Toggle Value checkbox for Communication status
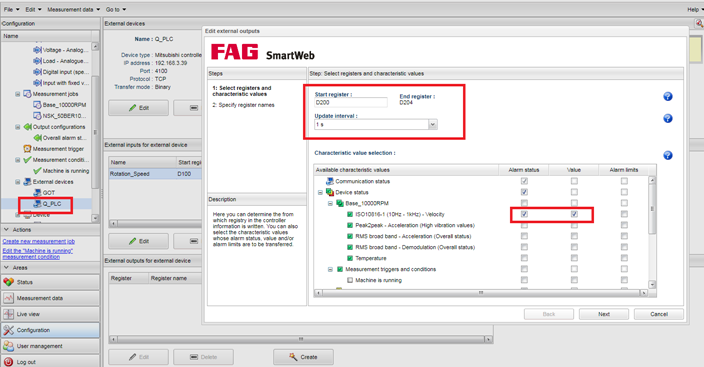The height and width of the screenshot is (367, 704). (x=574, y=181)
